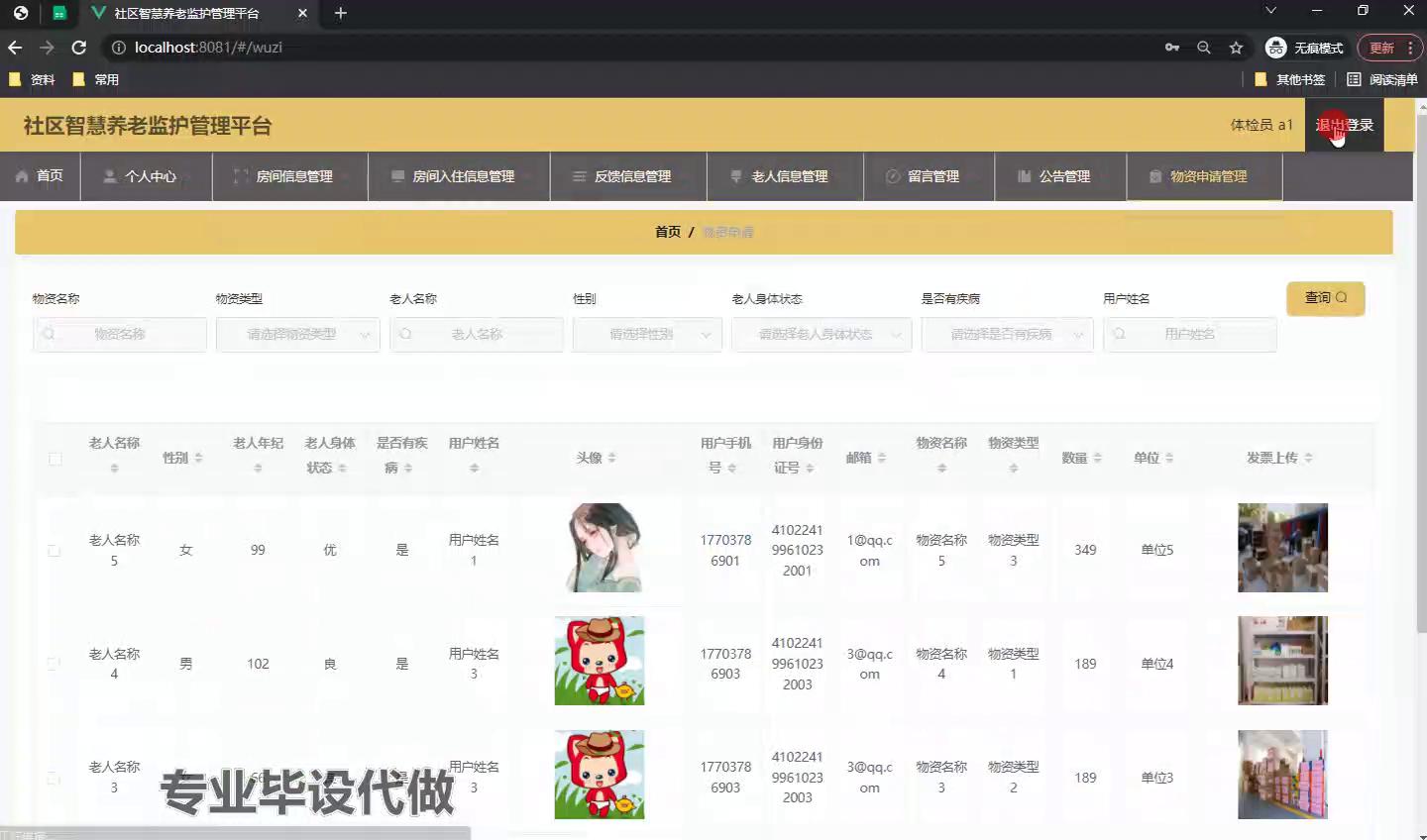Open the 性别 selection dropdown
The height and width of the screenshot is (840, 1427).
[647, 335]
